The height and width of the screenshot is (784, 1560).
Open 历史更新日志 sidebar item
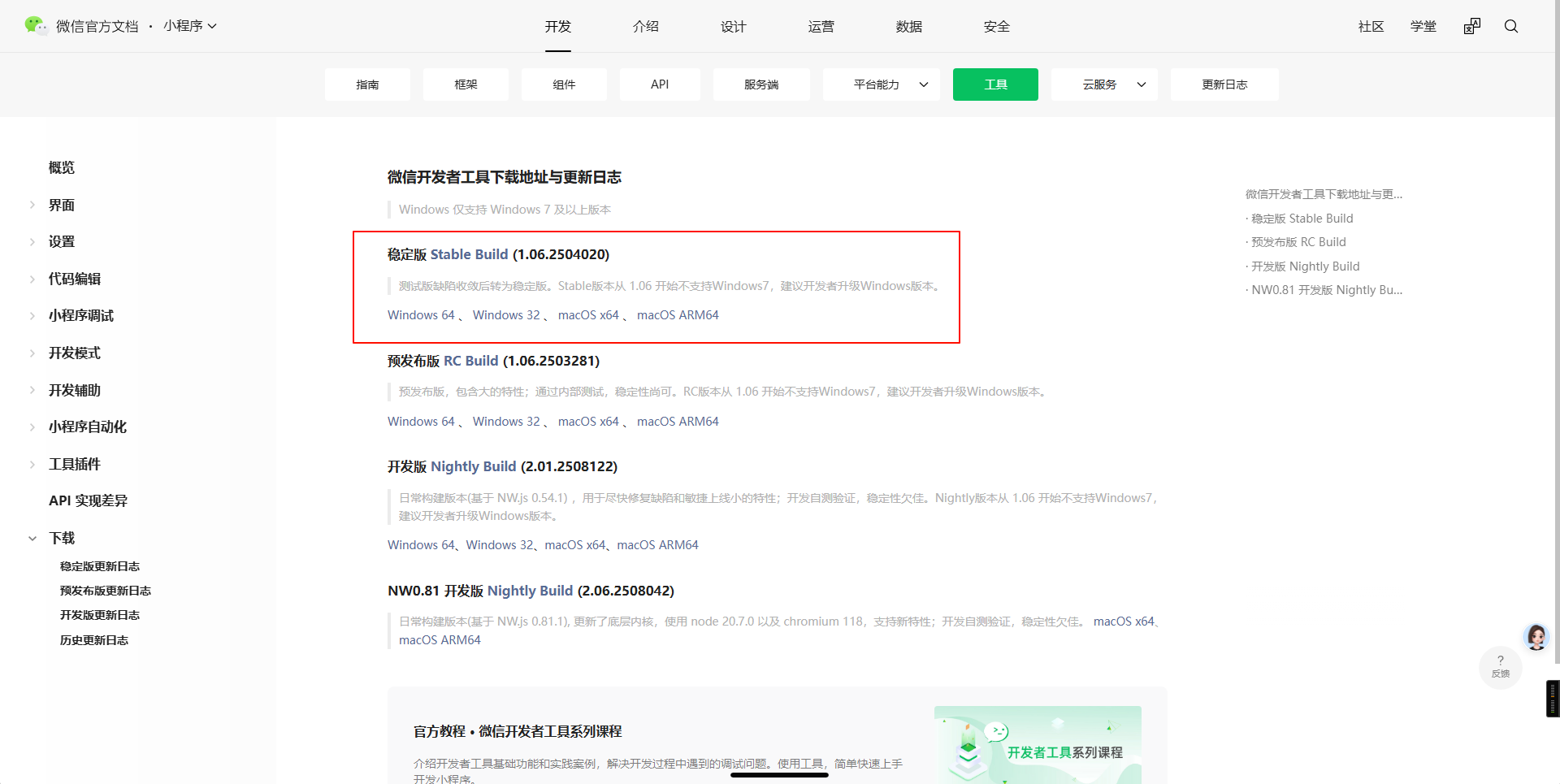pyautogui.click(x=94, y=640)
